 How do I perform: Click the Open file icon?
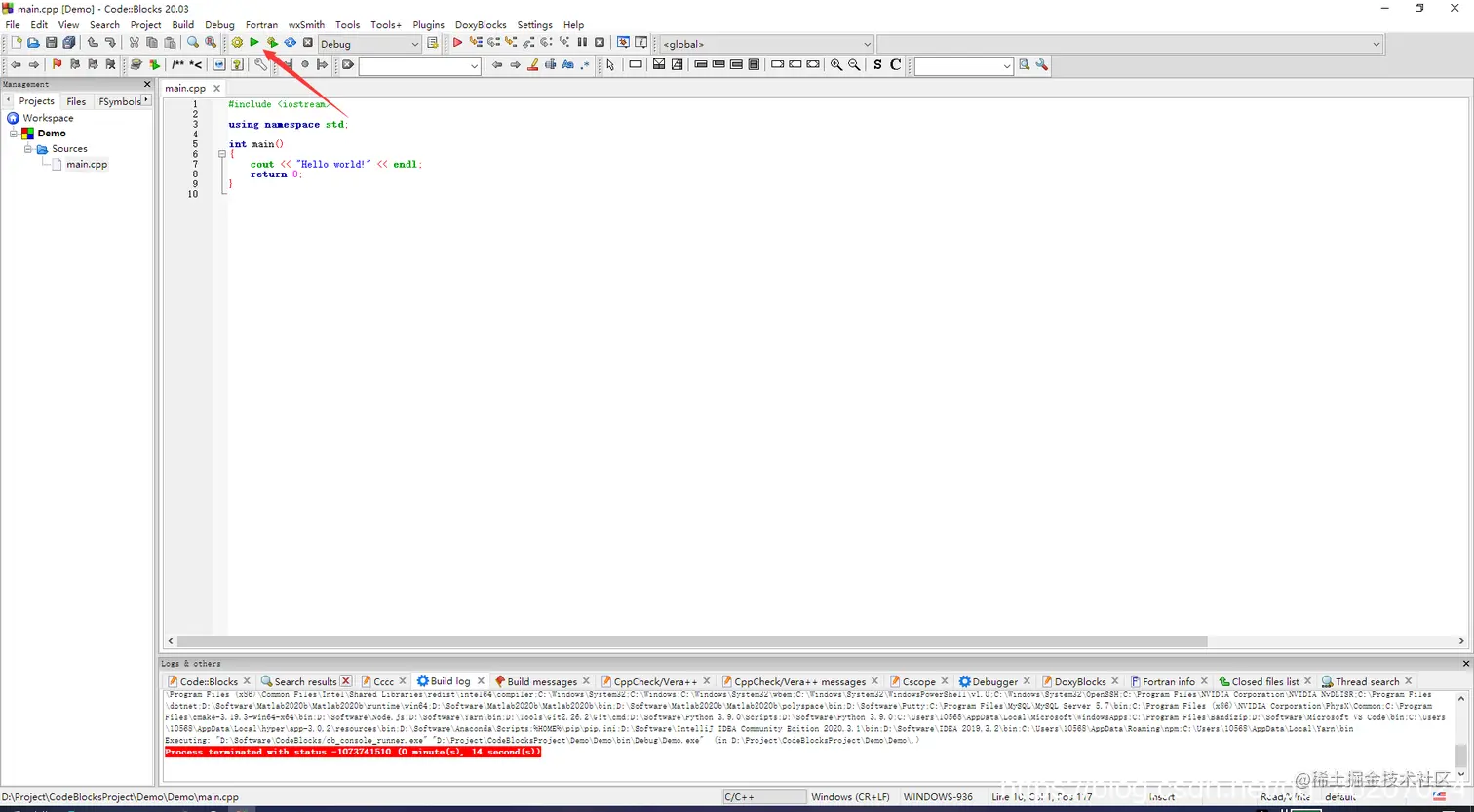point(33,43)
